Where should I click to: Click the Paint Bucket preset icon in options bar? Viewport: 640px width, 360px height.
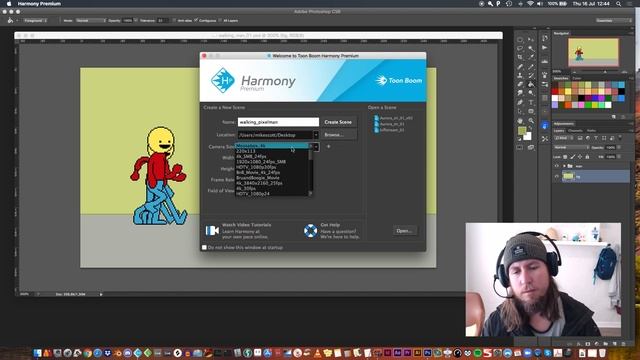click(11, 20)
